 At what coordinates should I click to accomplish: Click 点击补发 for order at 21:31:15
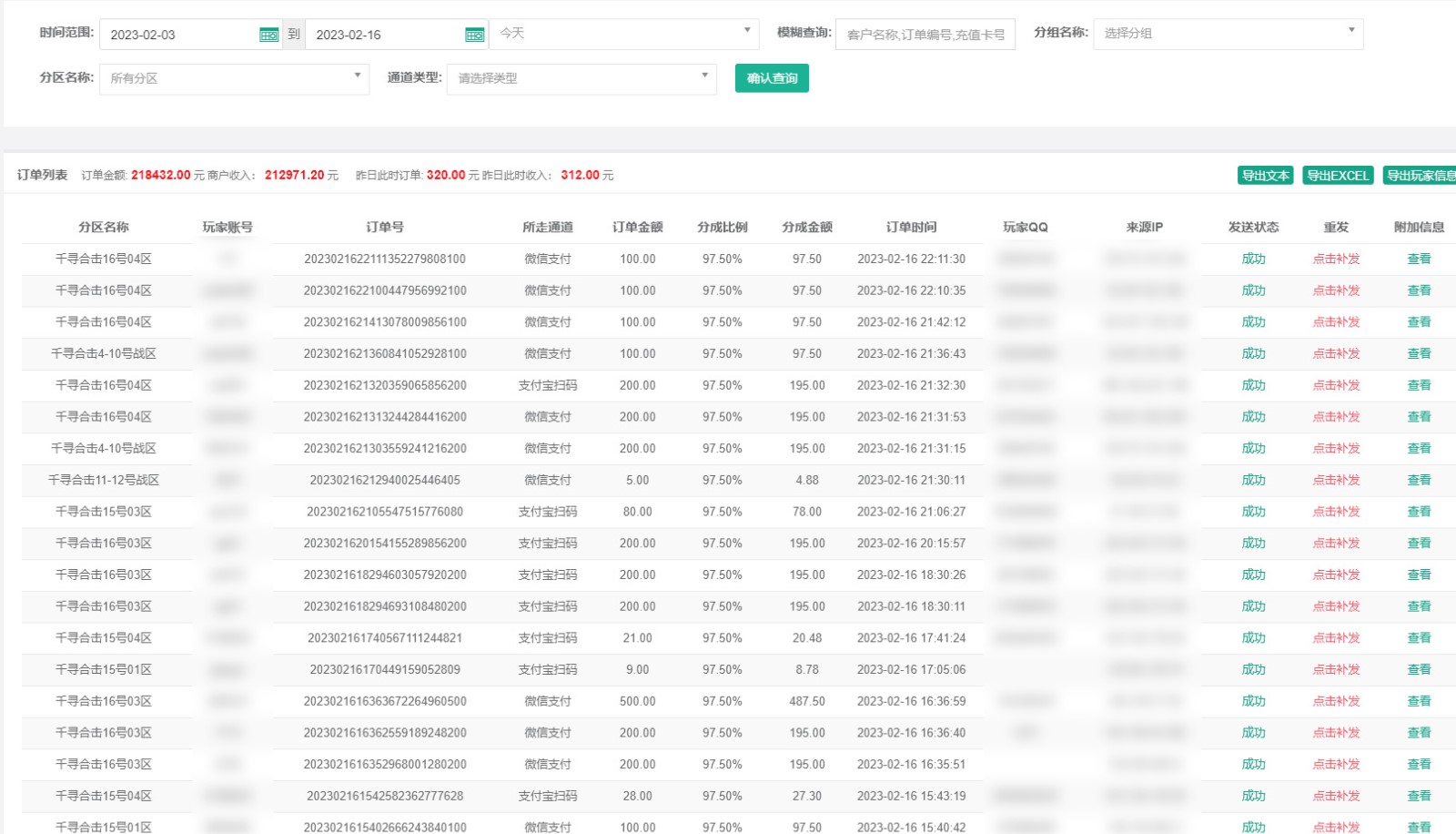pyautogui.click(x=1336, y=449)
